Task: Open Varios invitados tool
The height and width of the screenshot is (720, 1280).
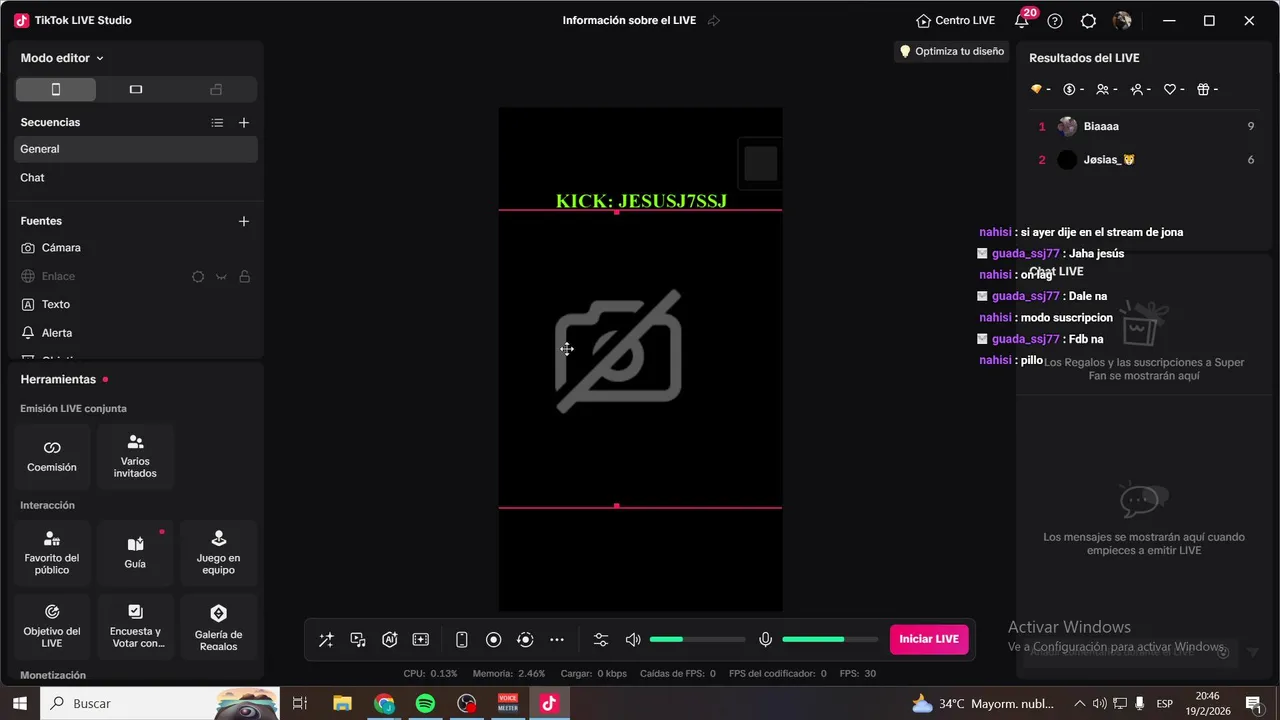Action: (x=135, y=457)
